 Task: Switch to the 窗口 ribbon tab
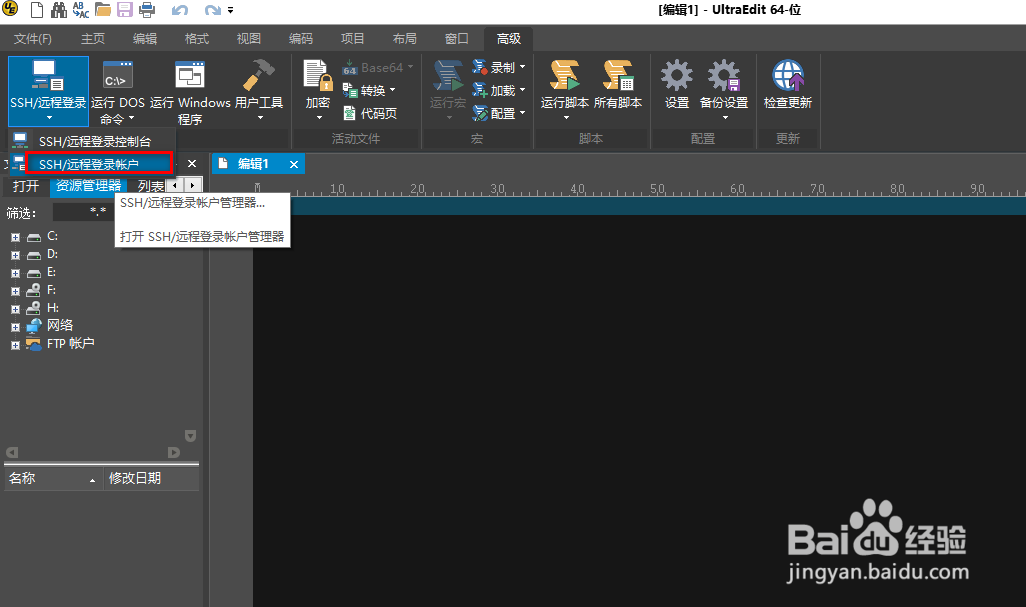[457, 39]
